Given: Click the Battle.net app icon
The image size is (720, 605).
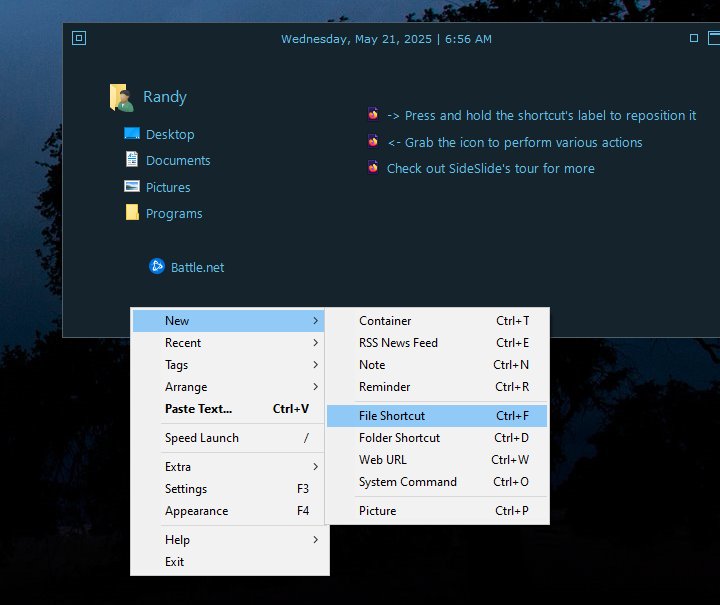Looking at the screenshot, I should click(157, 266).
